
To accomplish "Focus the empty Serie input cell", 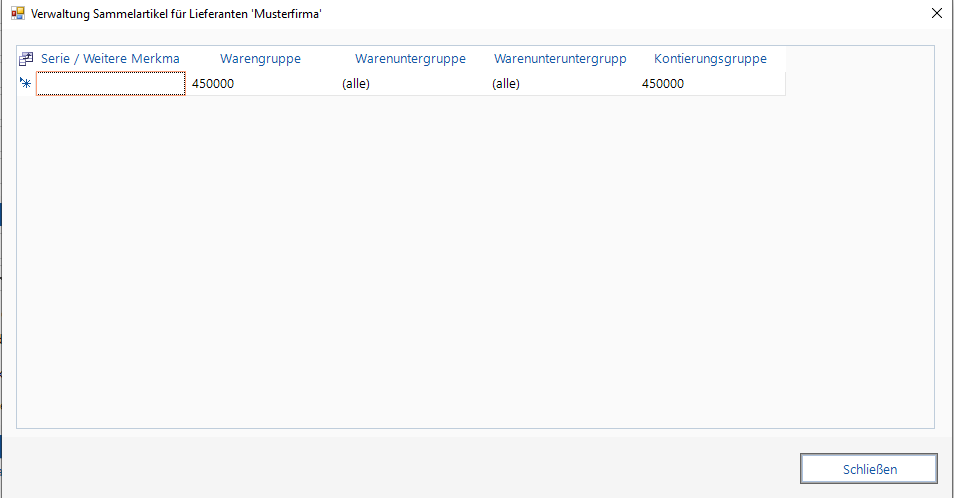I will (x=110, y=84).
